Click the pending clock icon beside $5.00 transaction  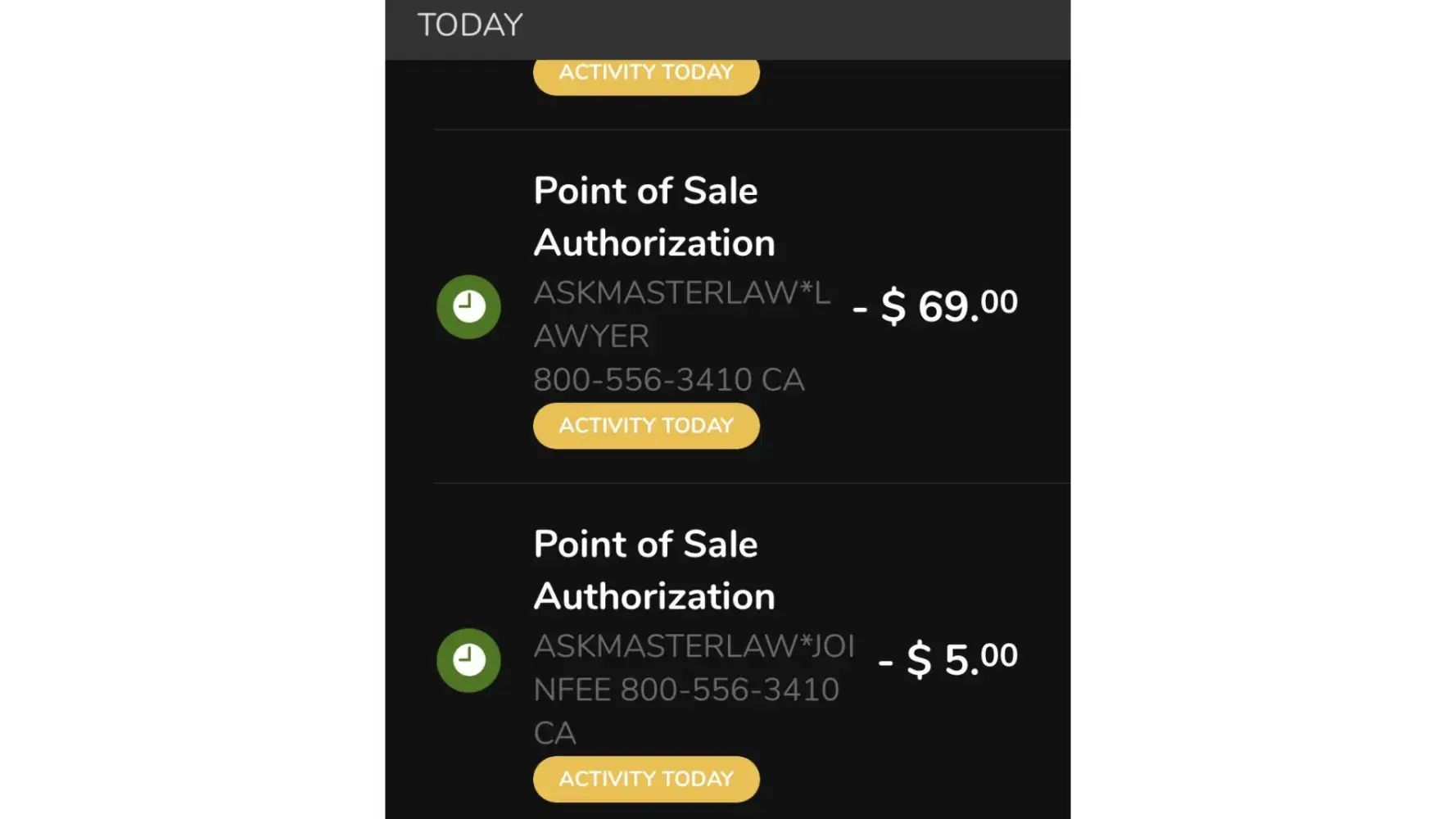[468, 660]
